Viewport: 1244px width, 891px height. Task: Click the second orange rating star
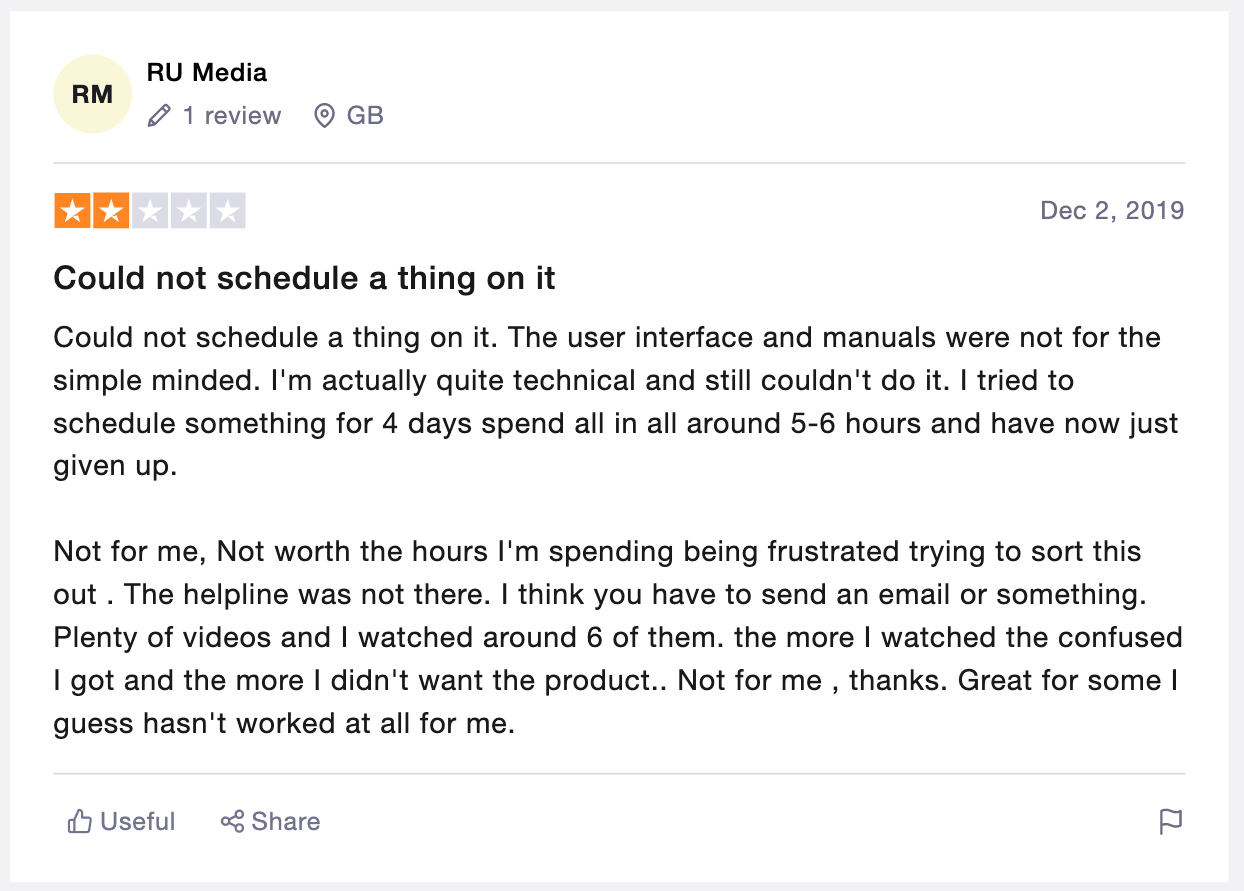point(111,211)
